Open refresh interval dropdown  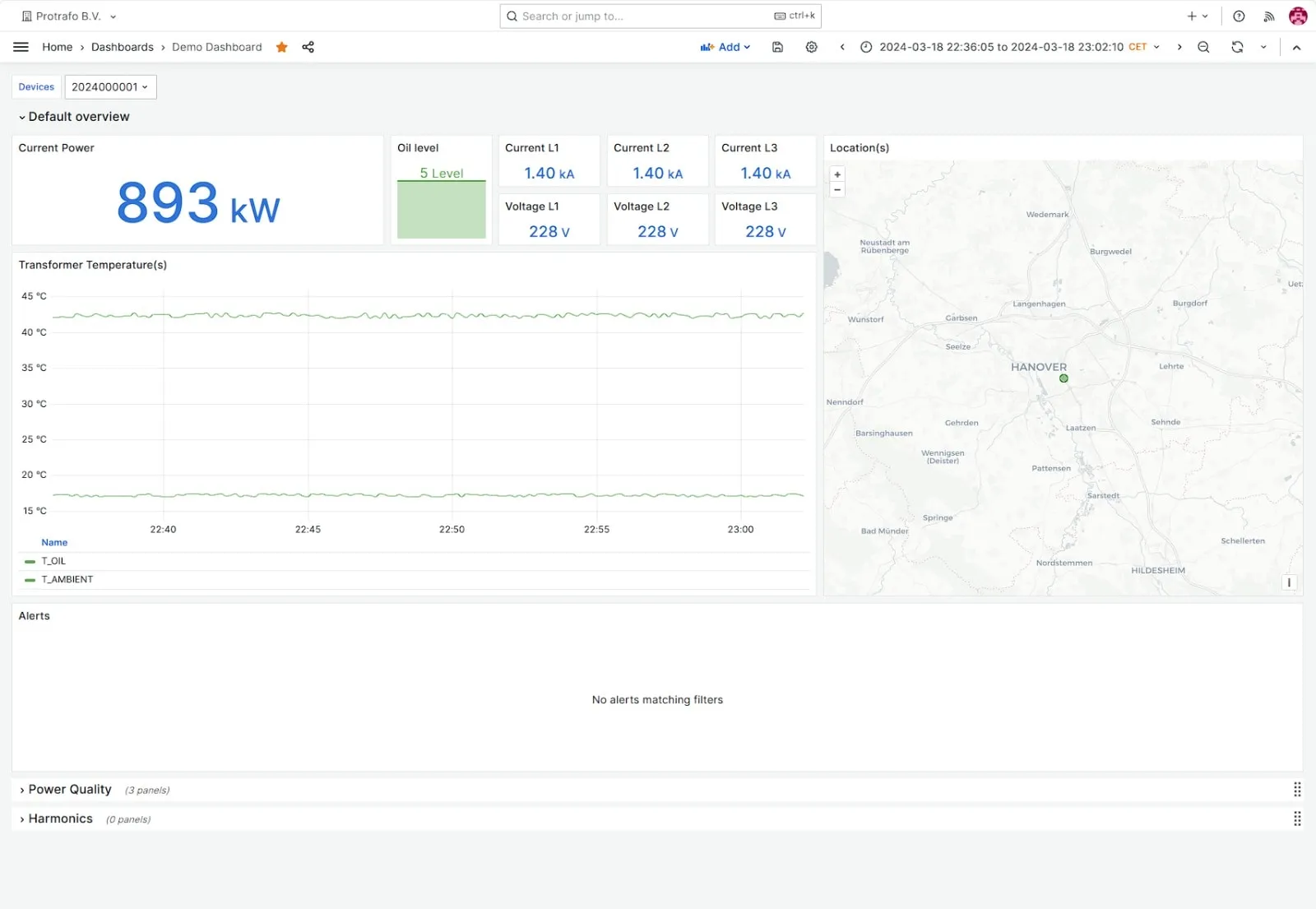pyautogui.click(x=1263, y=47)
